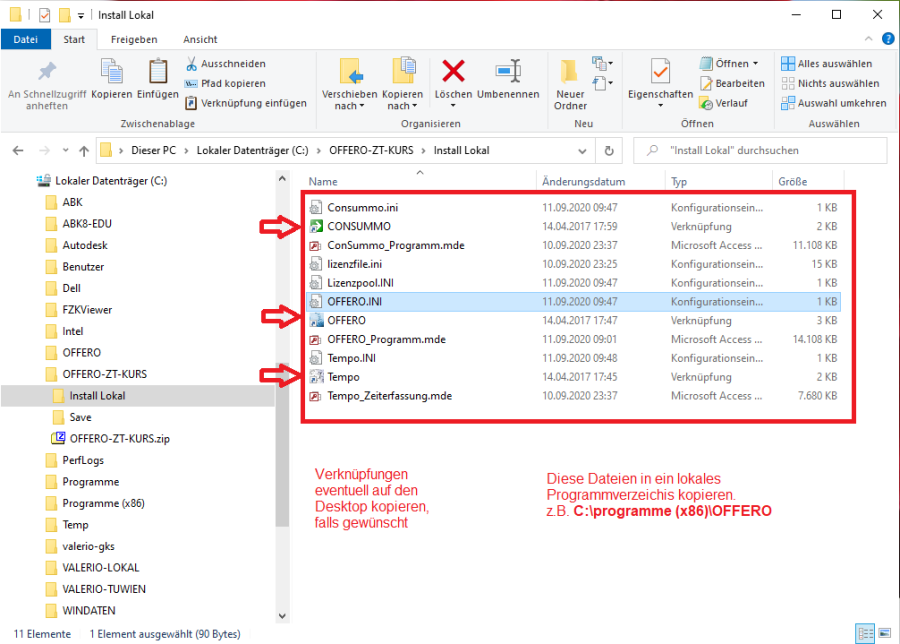Click the 'Install Lokal' durchsuchen search field
The image size is (900, 644).
coord(770,151)
